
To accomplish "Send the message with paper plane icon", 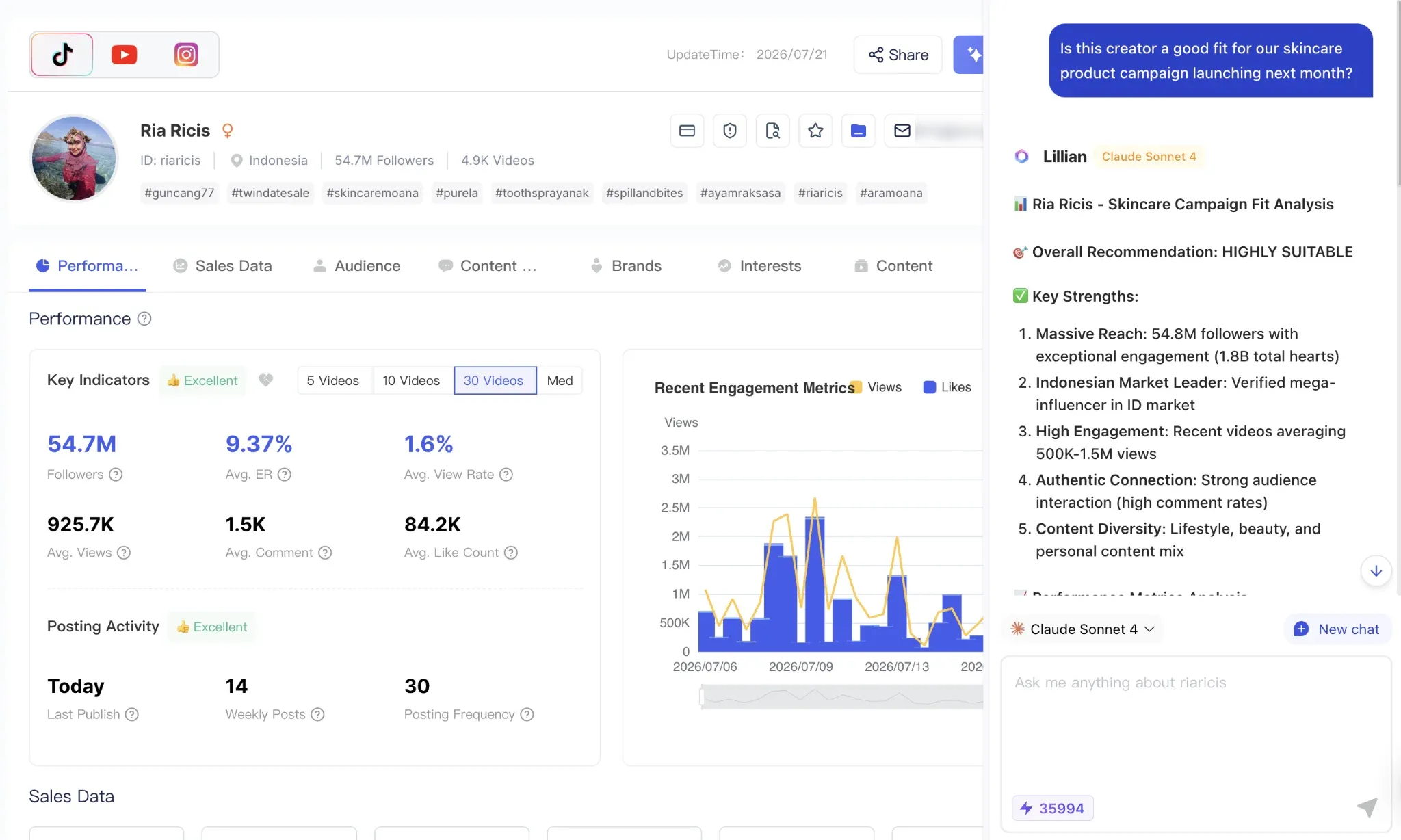I will pos(1367,807).
